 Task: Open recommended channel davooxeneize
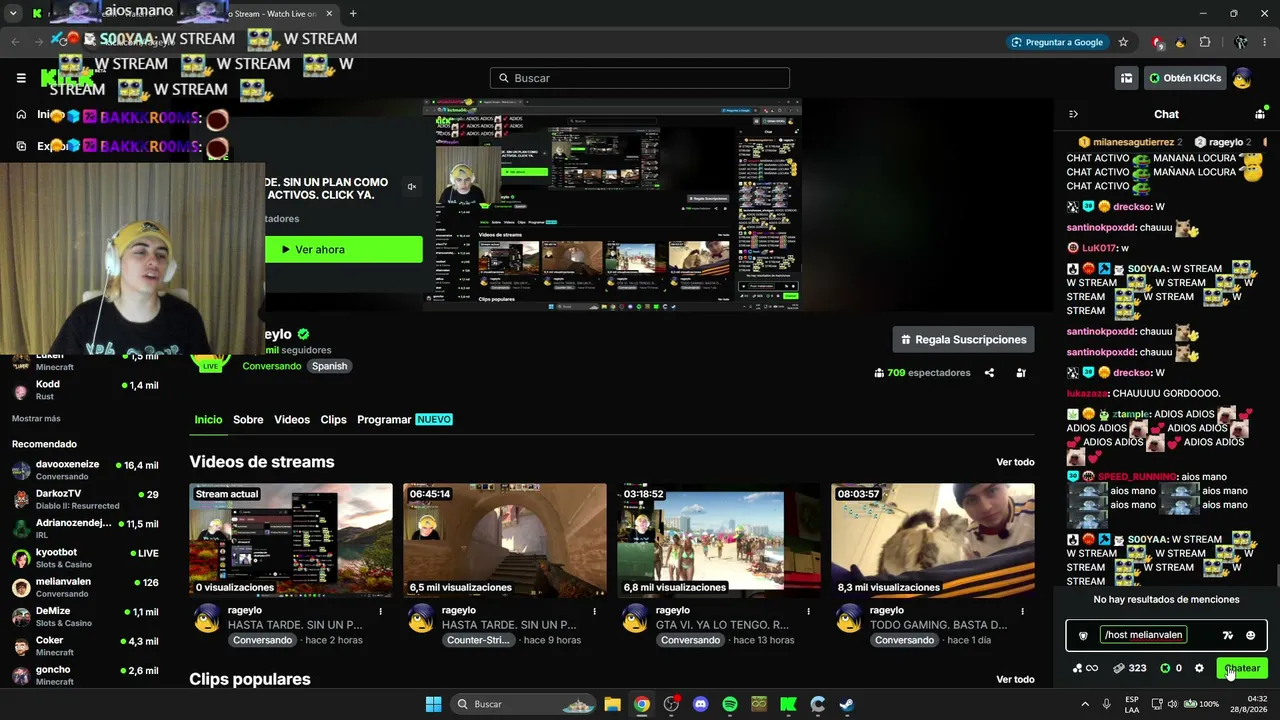[x=85, y=470]
